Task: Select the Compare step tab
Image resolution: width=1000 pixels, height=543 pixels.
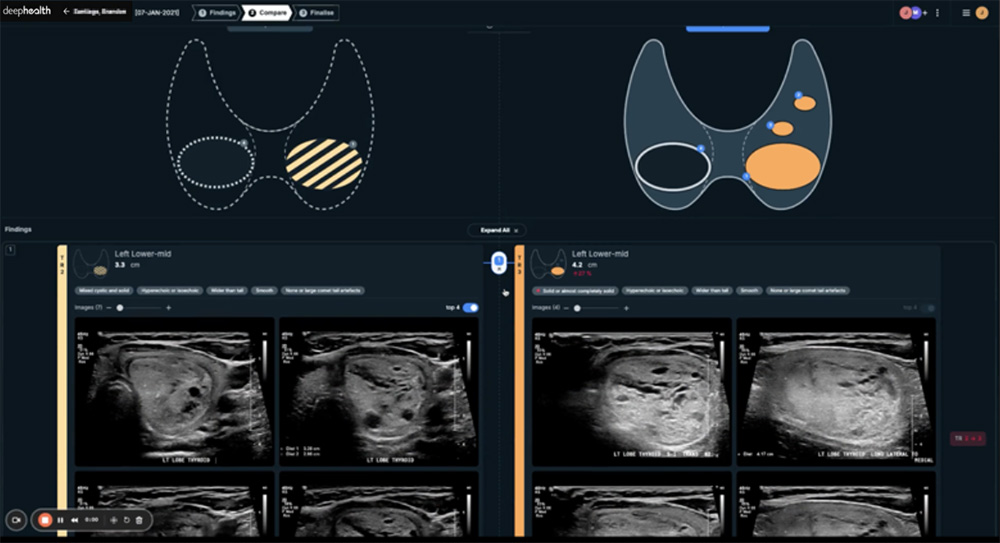Action: 267,13
